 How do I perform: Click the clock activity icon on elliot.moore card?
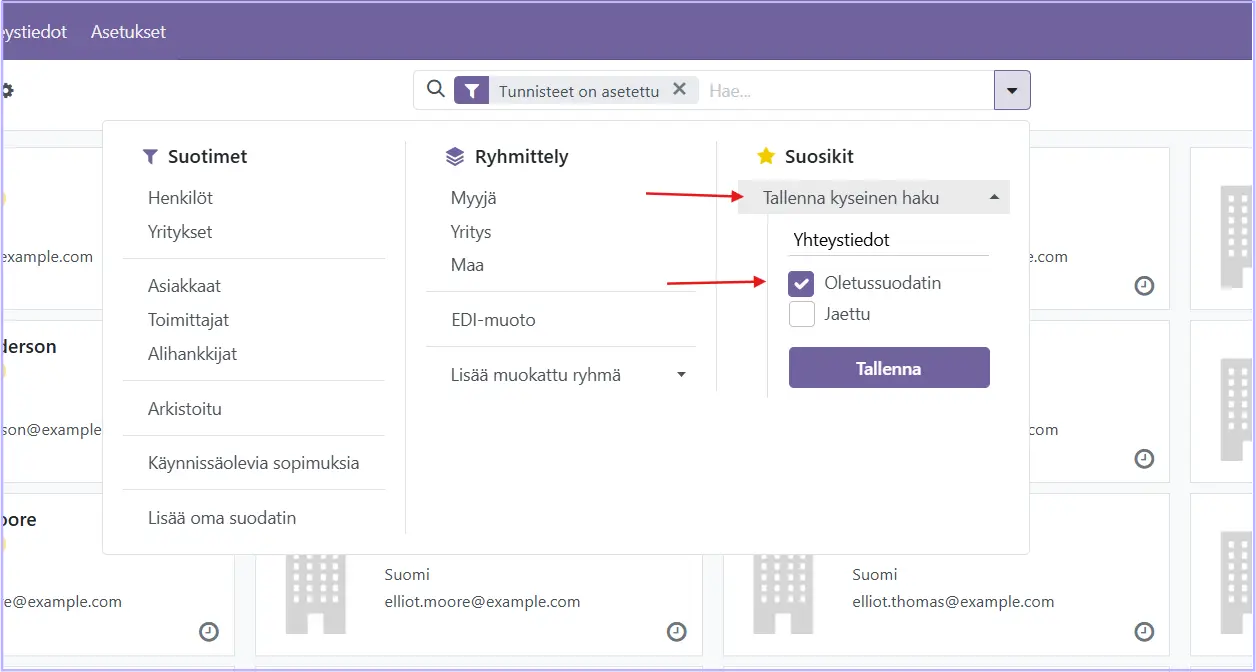pos(677,632)
